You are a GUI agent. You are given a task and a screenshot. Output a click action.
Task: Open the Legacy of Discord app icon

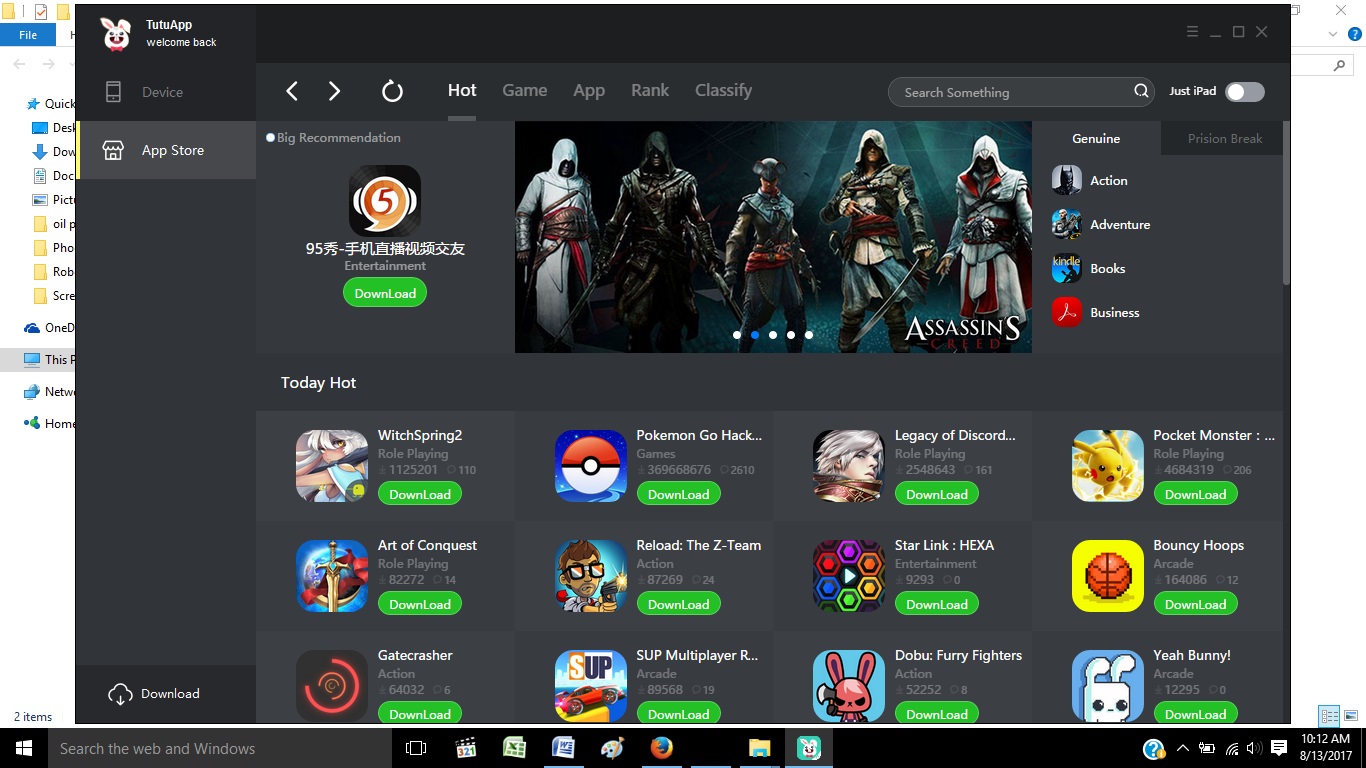tap(849, 466)
